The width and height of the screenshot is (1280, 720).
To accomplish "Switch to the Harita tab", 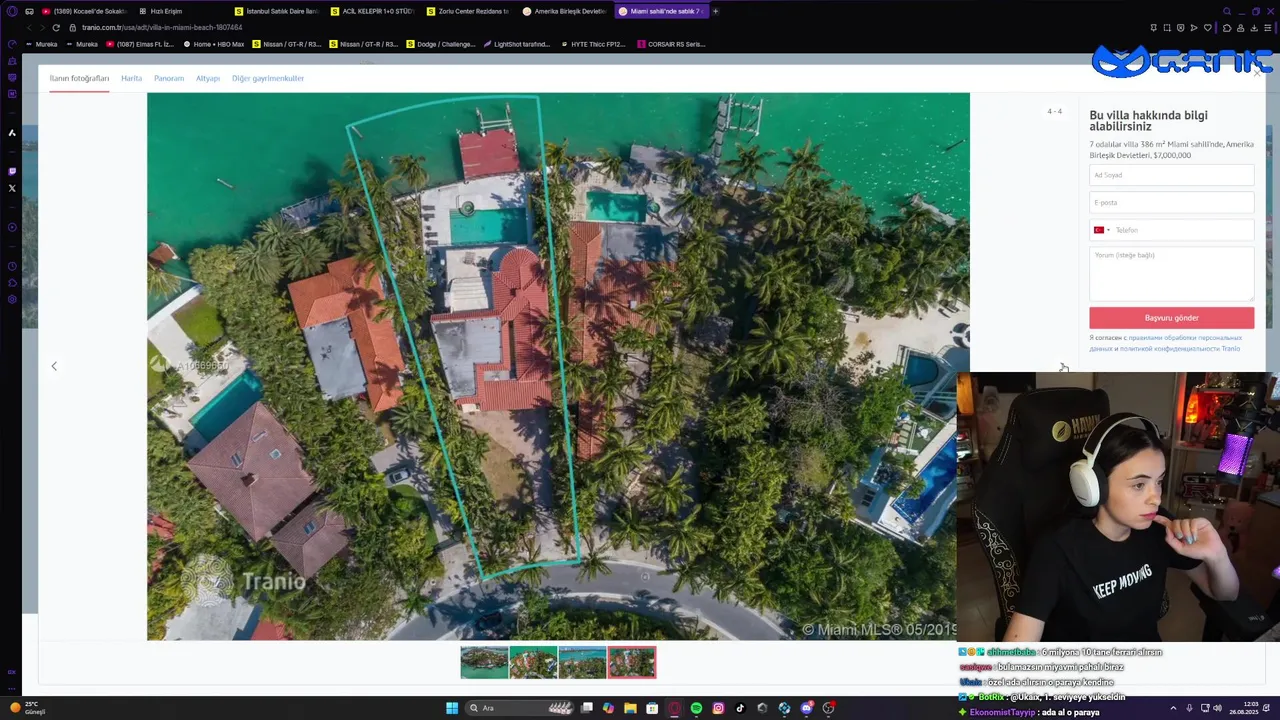I will click(x=131, y=78).
